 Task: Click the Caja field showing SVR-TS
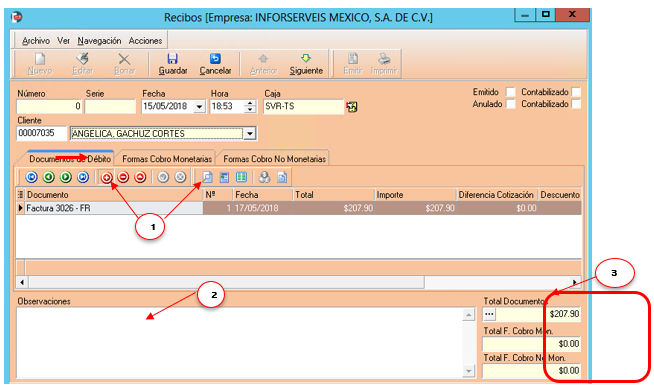click(x=303, y=106)
